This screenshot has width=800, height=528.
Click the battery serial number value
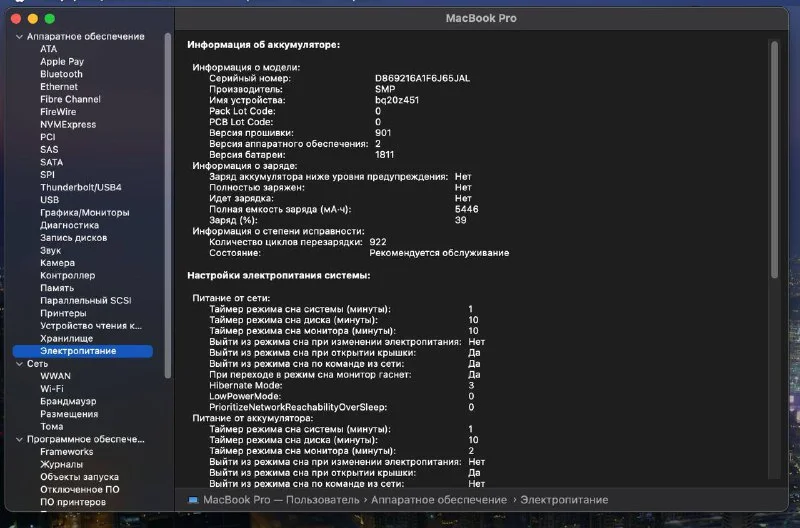click(x=421, y=77)
